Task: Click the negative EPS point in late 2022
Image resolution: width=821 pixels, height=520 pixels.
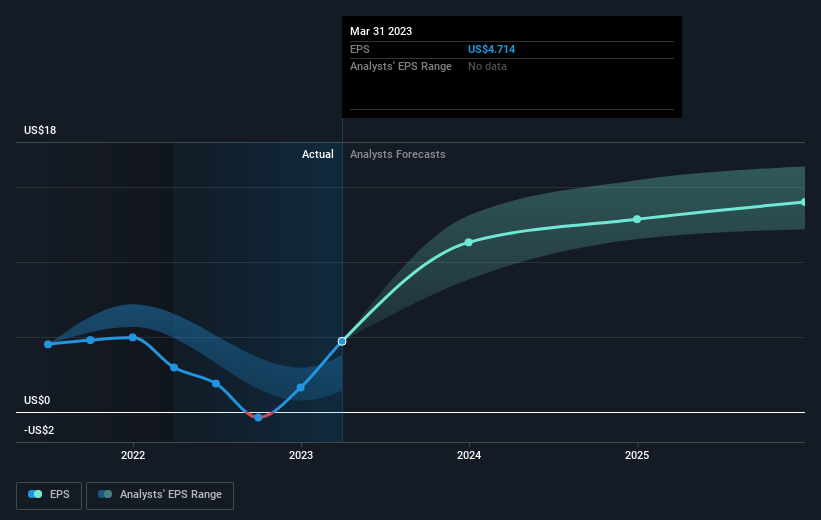Action: pyautogui.click(x=258, y=417)
